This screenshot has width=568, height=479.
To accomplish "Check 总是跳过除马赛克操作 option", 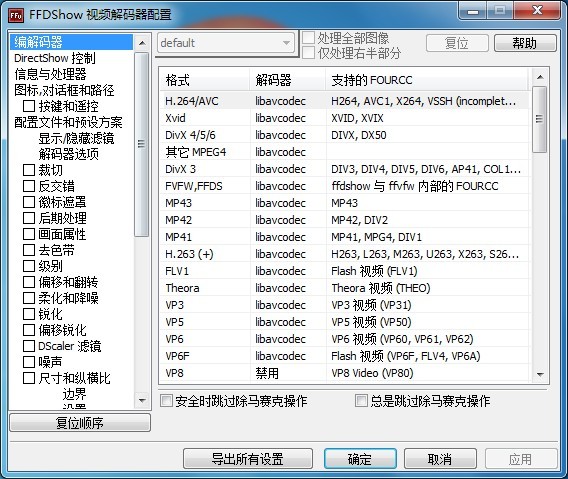I will tap(361, 401).
